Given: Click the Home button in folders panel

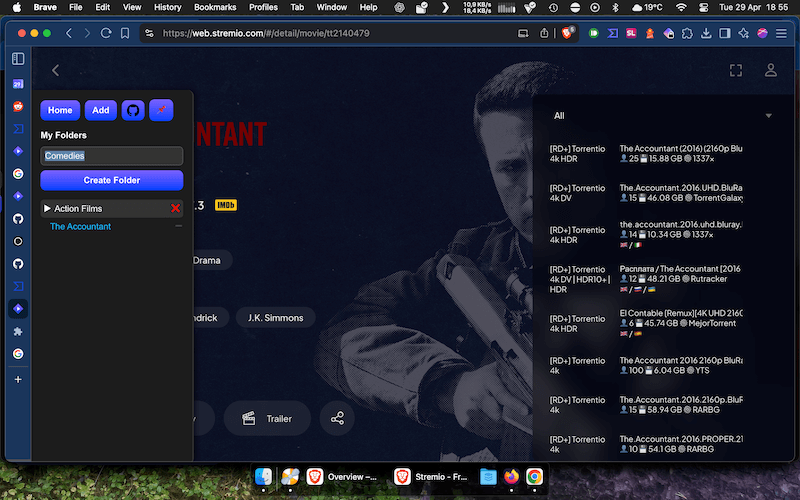Looking at the screenshot, I should [60, 110].
